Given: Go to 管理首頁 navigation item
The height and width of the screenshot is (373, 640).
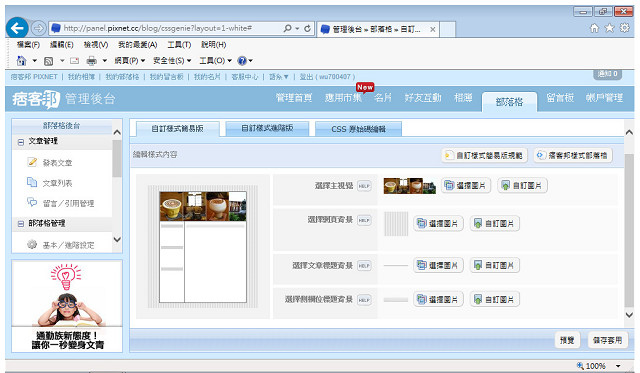Looking at the screenshot, I should (x=294, y=98).
